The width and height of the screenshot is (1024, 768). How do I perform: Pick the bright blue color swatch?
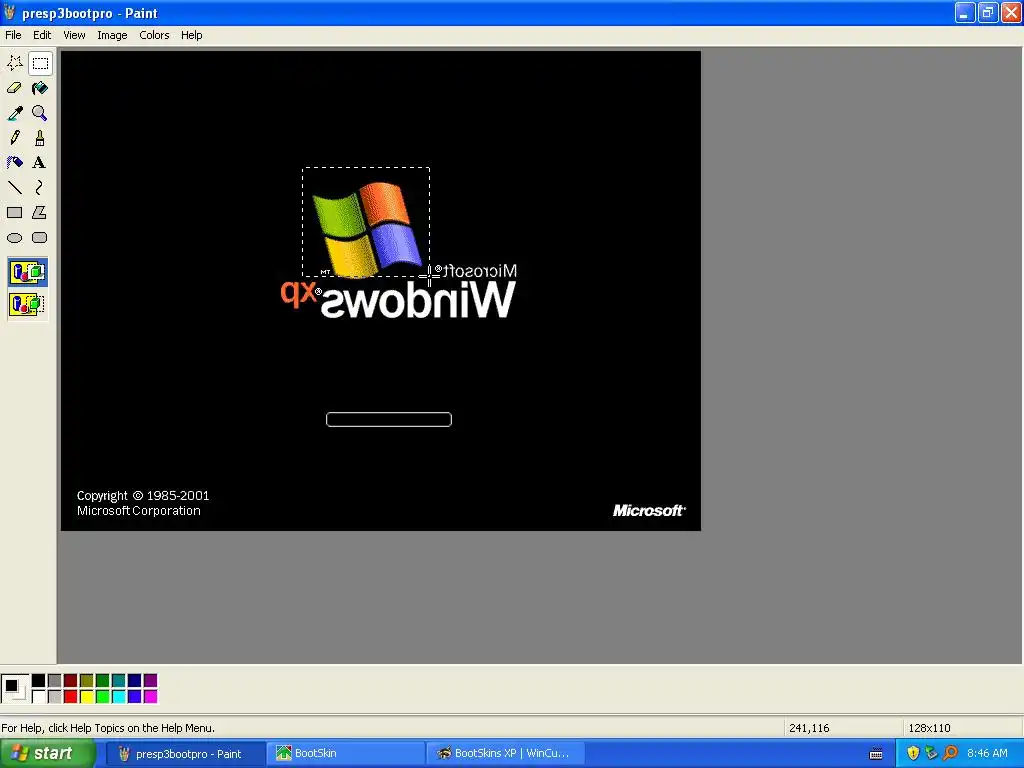(x=135, y=697)
